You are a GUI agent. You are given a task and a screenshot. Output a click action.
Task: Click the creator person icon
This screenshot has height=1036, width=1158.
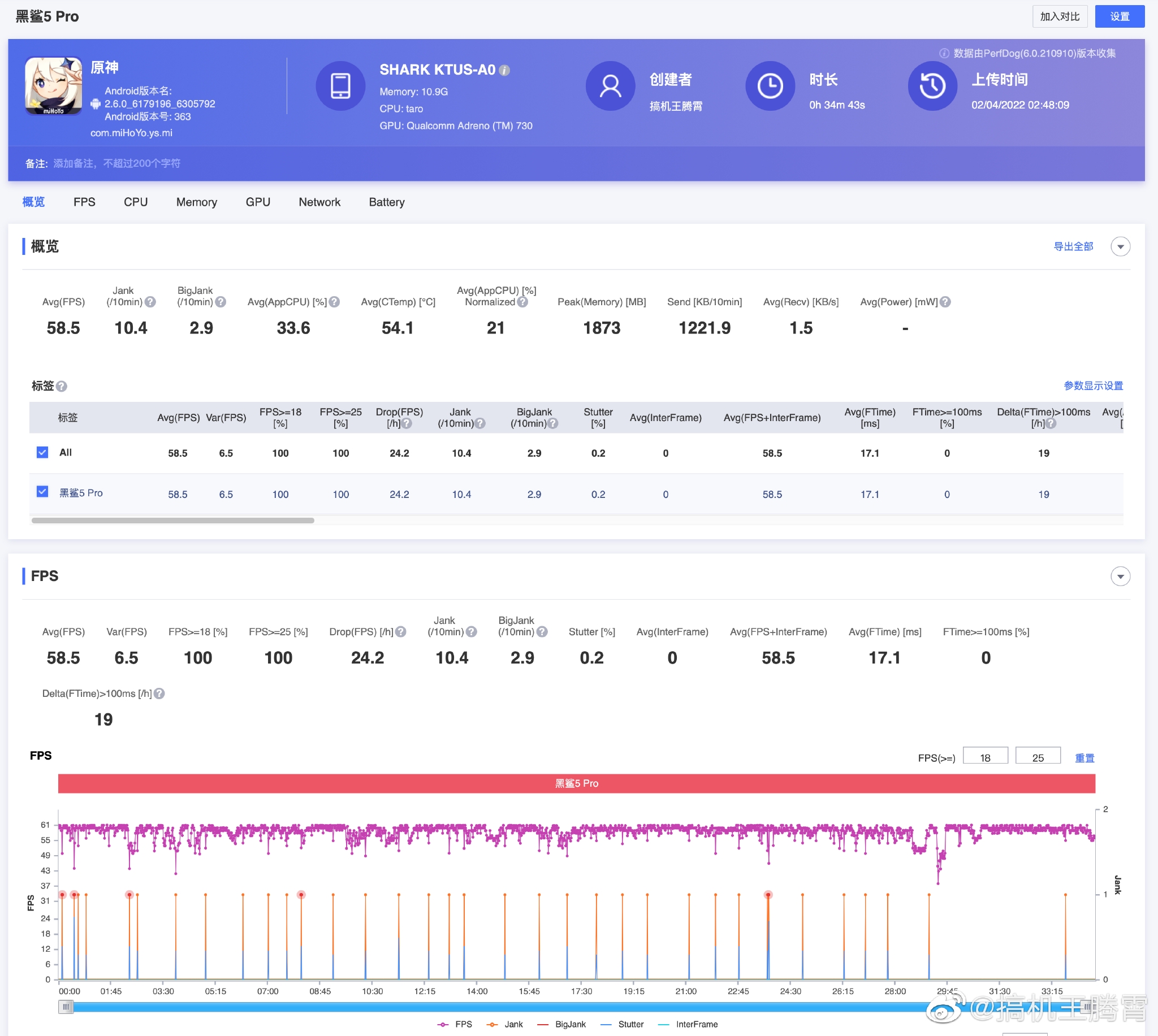[x=610, y=86]
